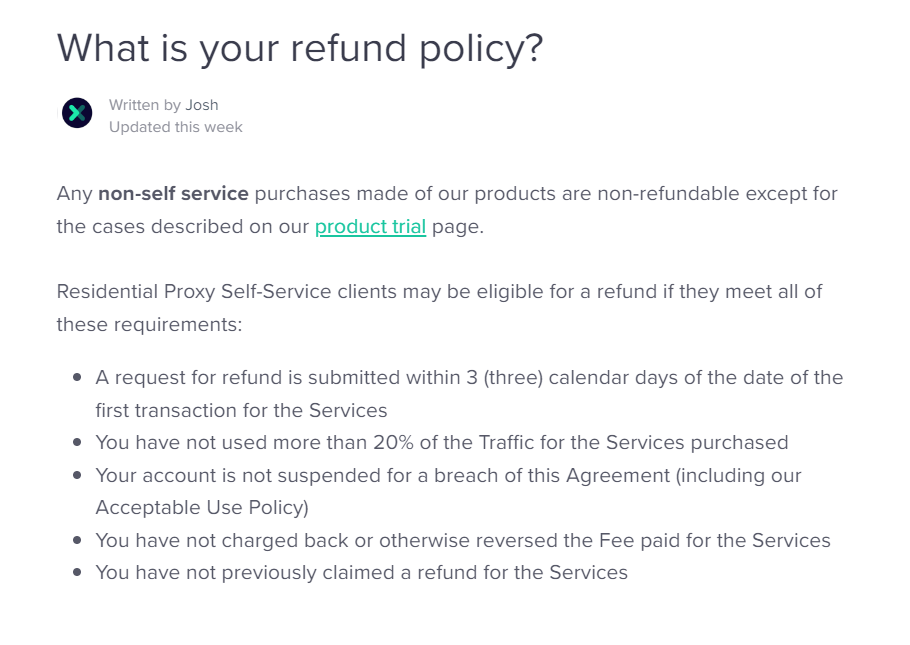Click 'these requirements:' text
The height and width of the screenshot is (645, 910).
coord(149,325)
